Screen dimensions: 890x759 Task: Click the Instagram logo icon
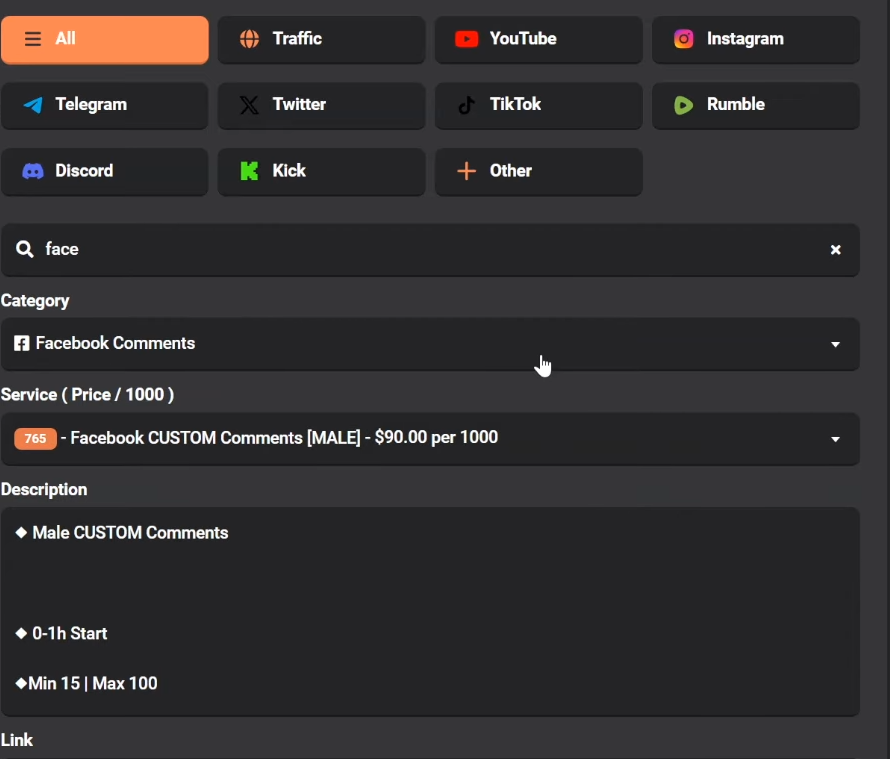pyautogui.click(x=683, y=39)
